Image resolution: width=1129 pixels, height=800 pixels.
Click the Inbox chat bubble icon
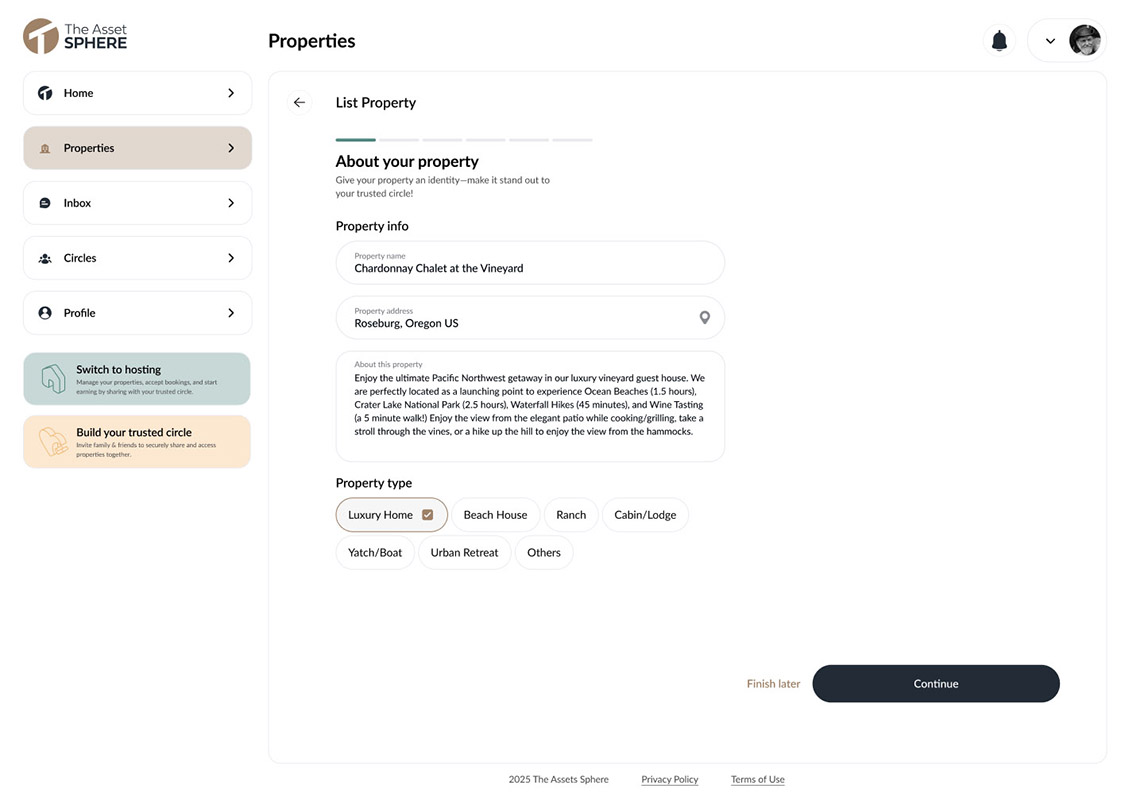click(45, 203)
